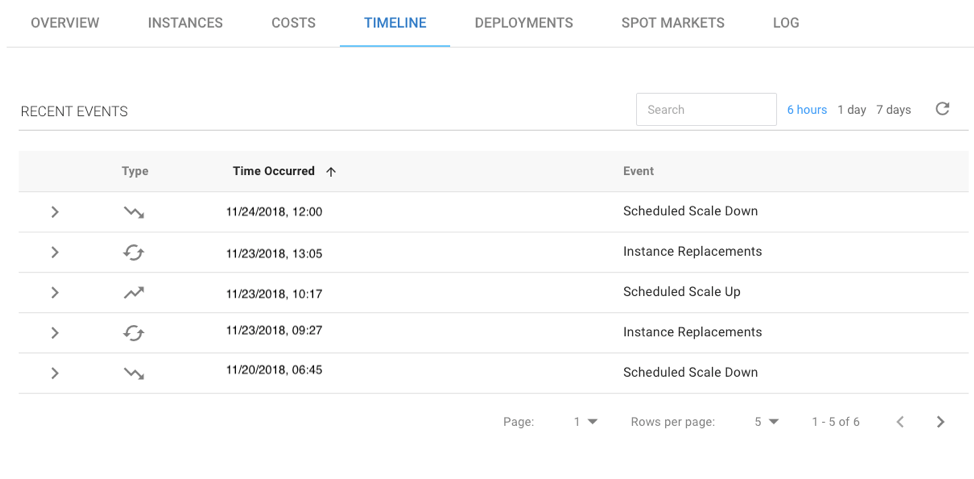Go to the previous page of events
The image size is (974, 479).
click(x=900, y=422)
